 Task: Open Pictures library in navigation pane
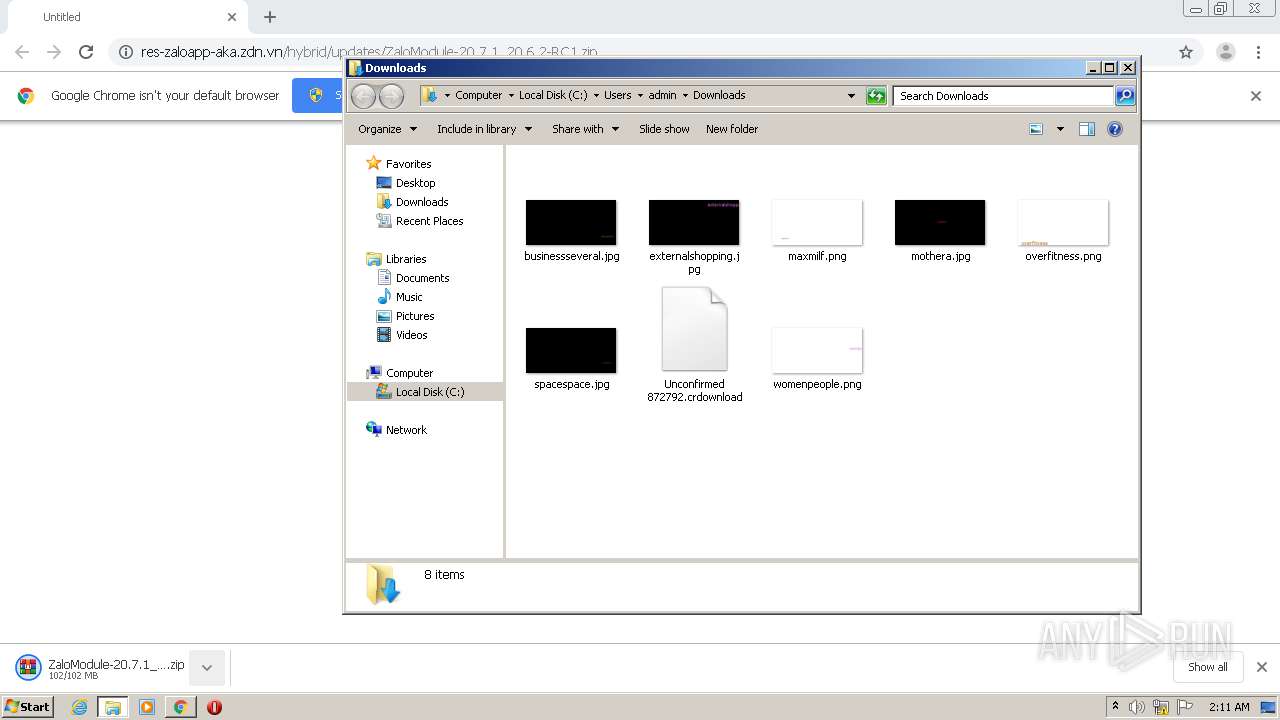[x=414, y=316]
